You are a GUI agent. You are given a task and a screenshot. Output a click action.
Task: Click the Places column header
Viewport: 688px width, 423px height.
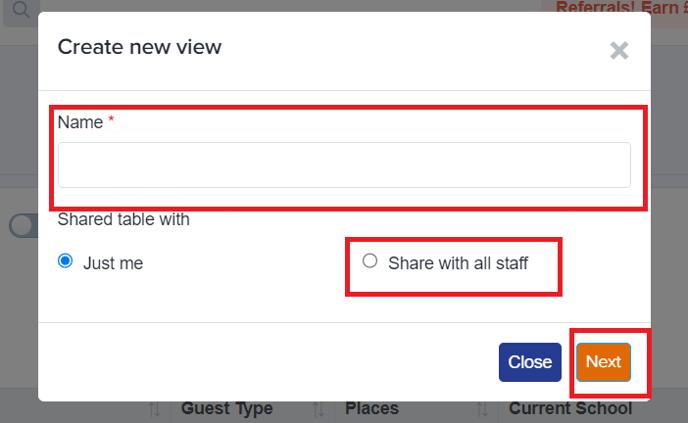pyautogui.click(x=372, y=409)
